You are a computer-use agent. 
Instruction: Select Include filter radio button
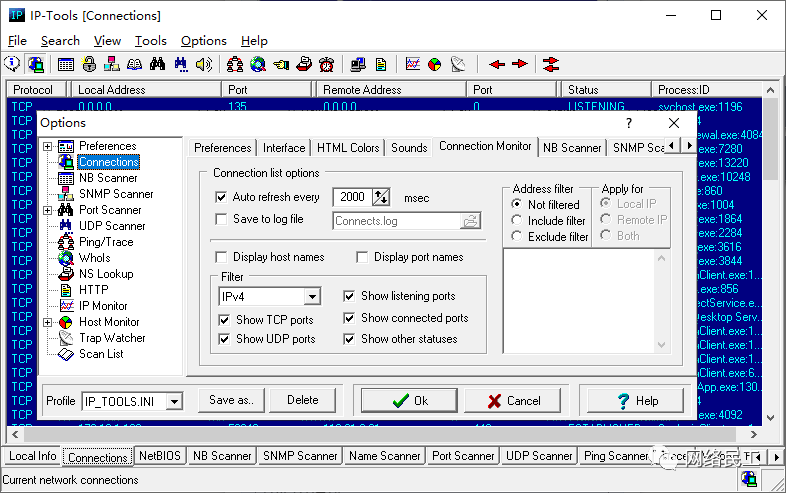click(x=516, y=220)
